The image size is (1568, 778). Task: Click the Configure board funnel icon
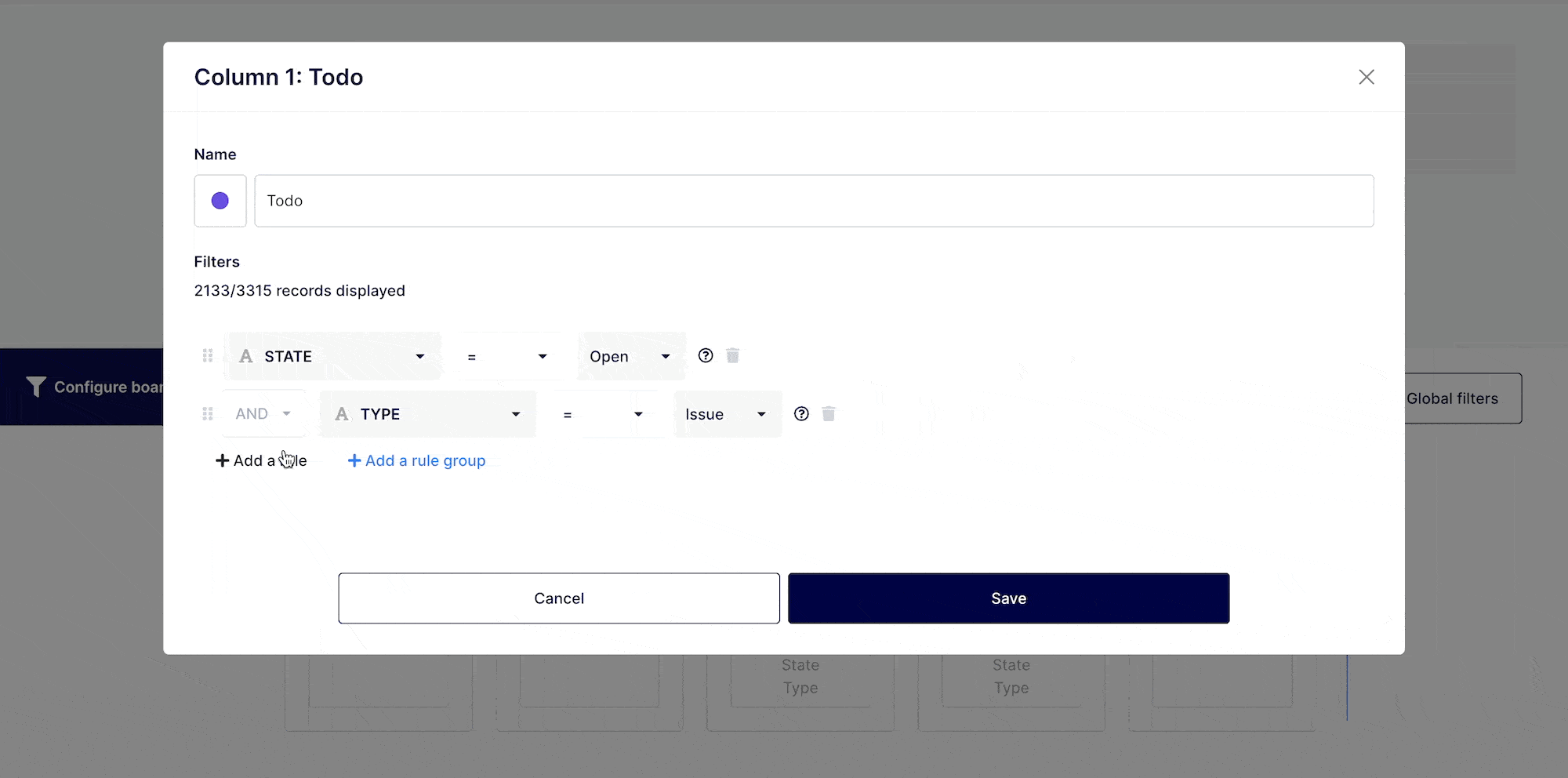click(x=36, y=387)
